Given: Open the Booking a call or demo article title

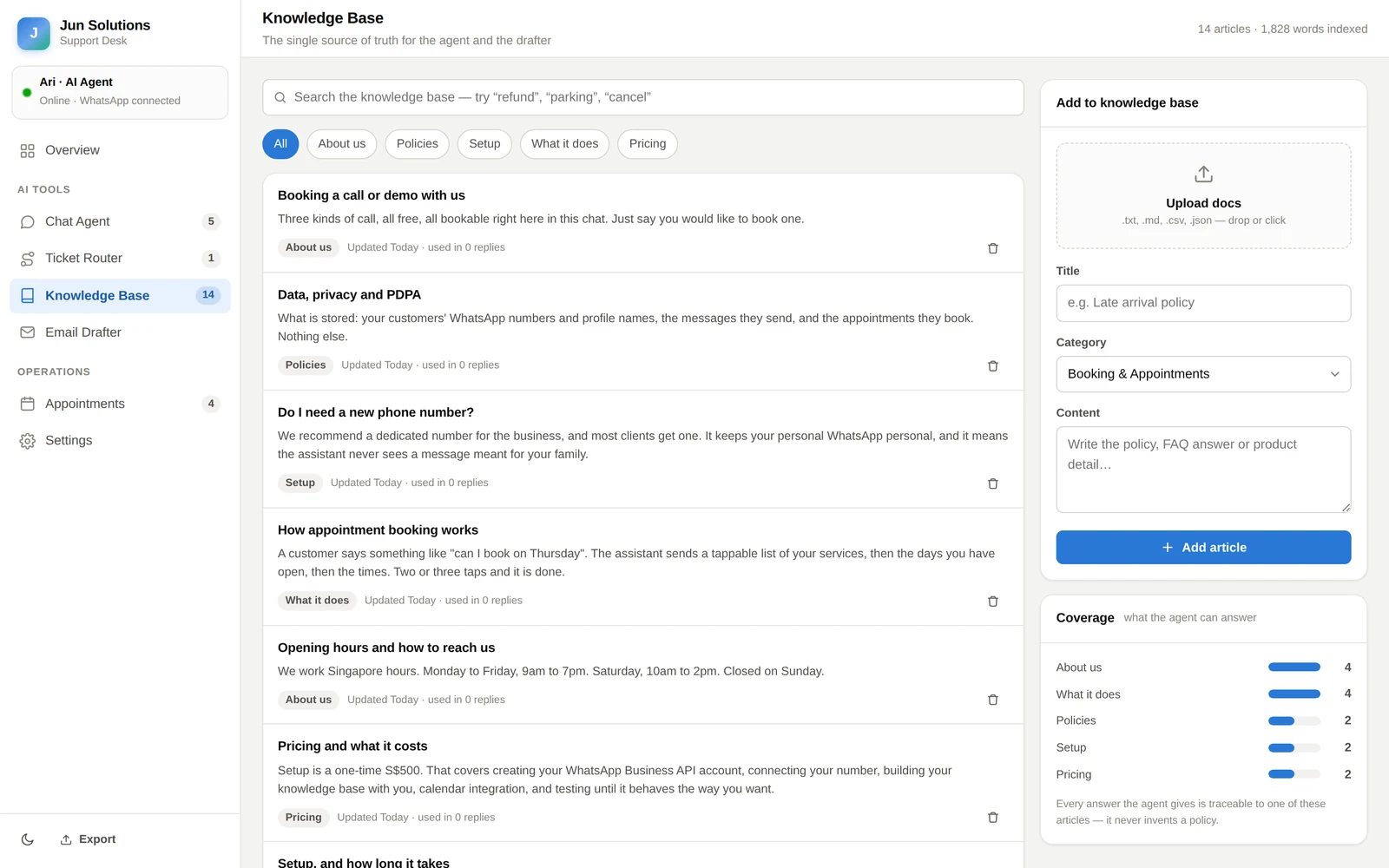Looking at the screenshot, I should click(372, 195).
